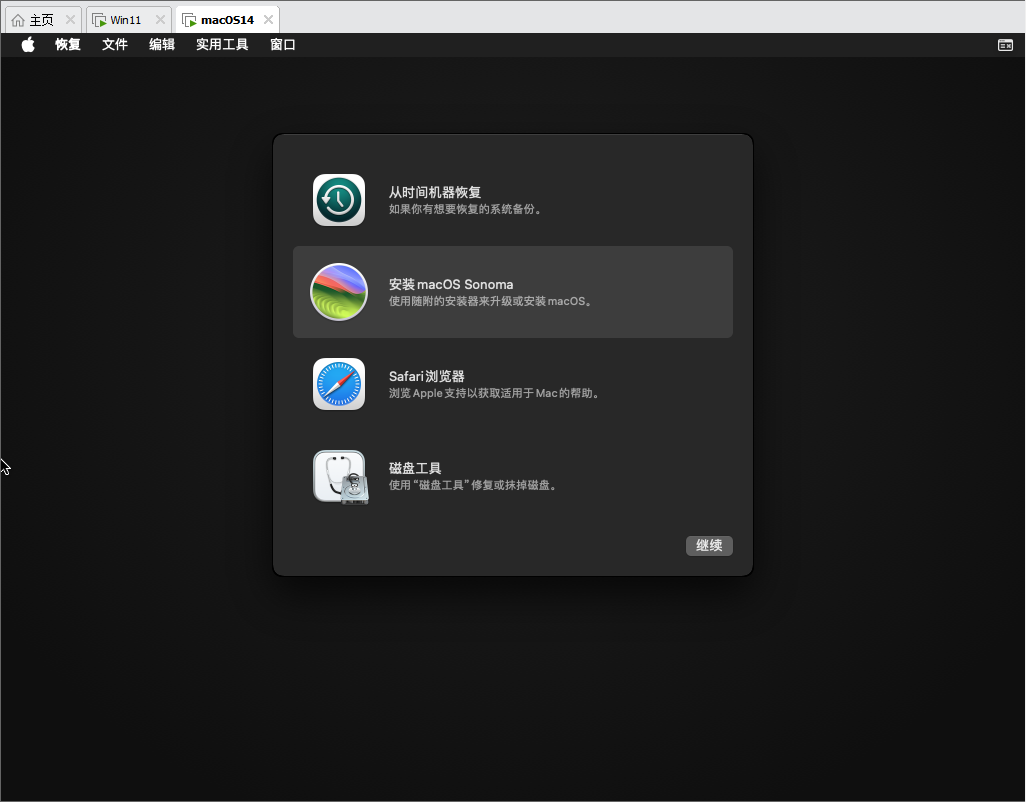Click the 继续 button
Viewport: 1026px width, 802px height.
tap(709, 546)
